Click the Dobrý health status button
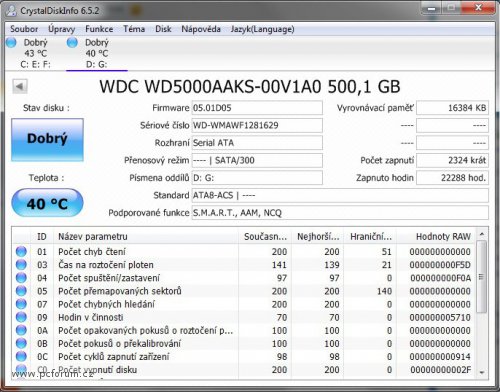 [47, 139]
